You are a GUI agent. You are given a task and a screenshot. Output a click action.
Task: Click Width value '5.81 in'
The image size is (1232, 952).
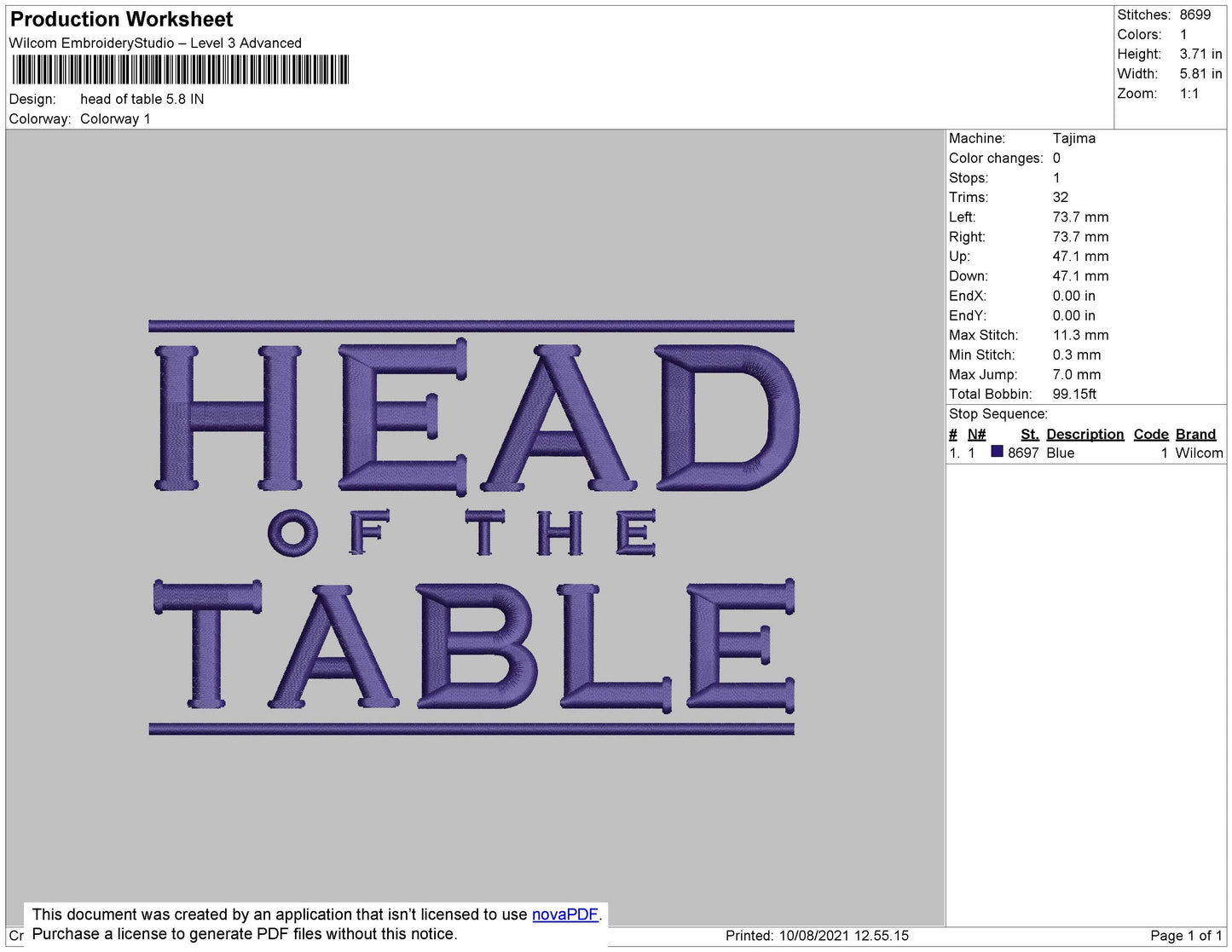click(x=1200, y=74)
